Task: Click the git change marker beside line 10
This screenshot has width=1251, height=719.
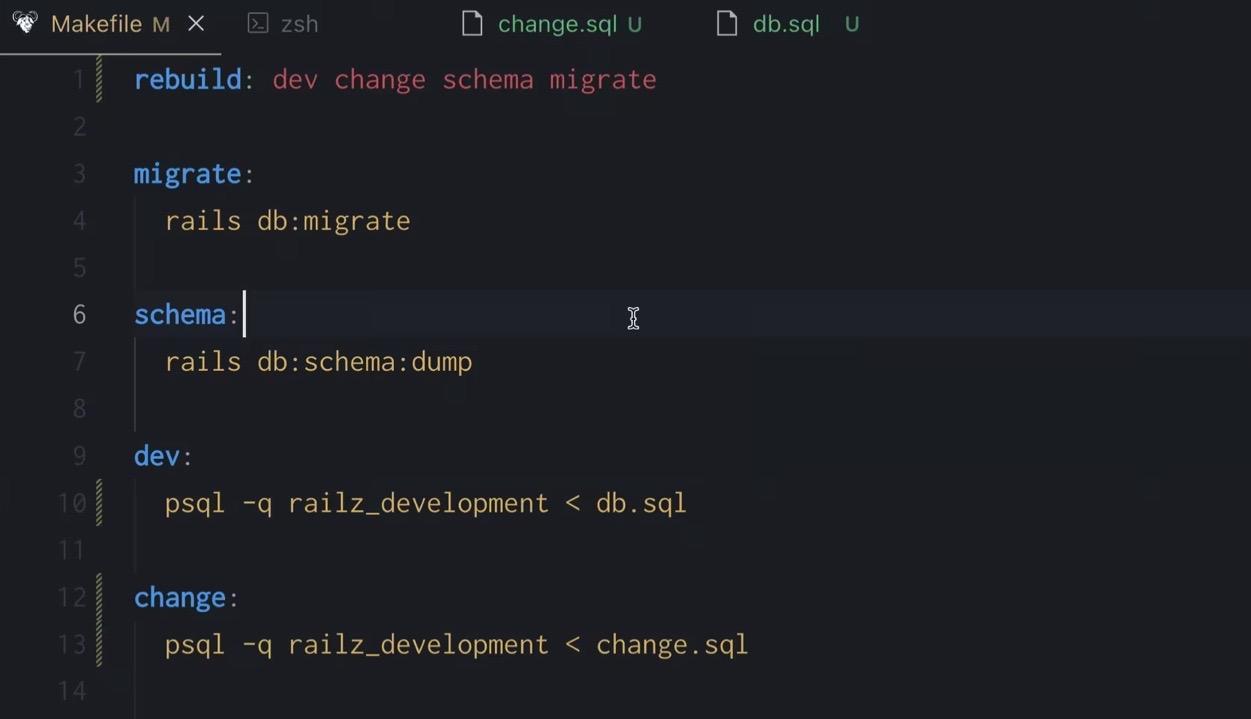Action: tap(99, 502)
